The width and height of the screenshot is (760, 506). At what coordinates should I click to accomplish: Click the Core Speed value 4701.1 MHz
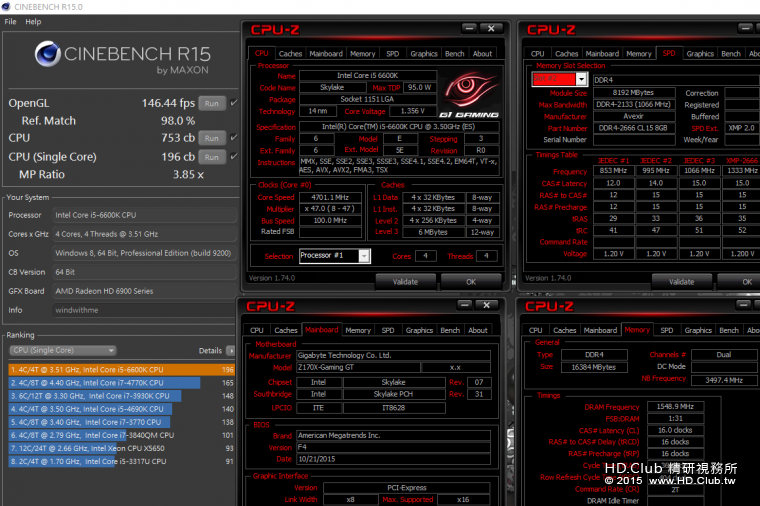330,197
